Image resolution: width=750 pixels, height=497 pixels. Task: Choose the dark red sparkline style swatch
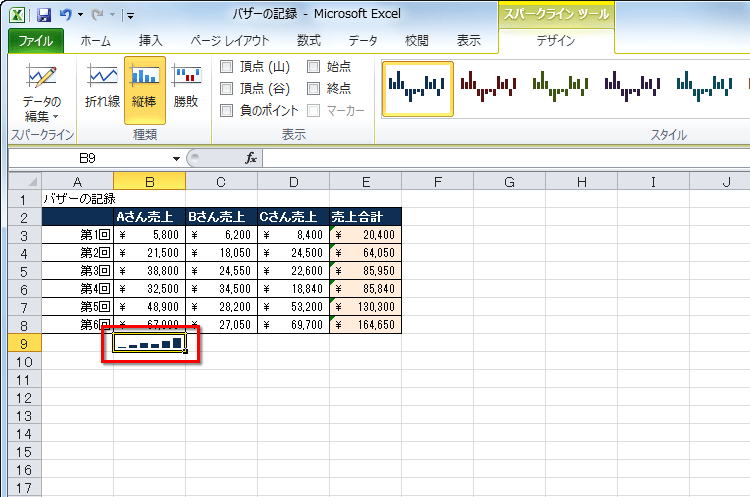pos(489,88)
